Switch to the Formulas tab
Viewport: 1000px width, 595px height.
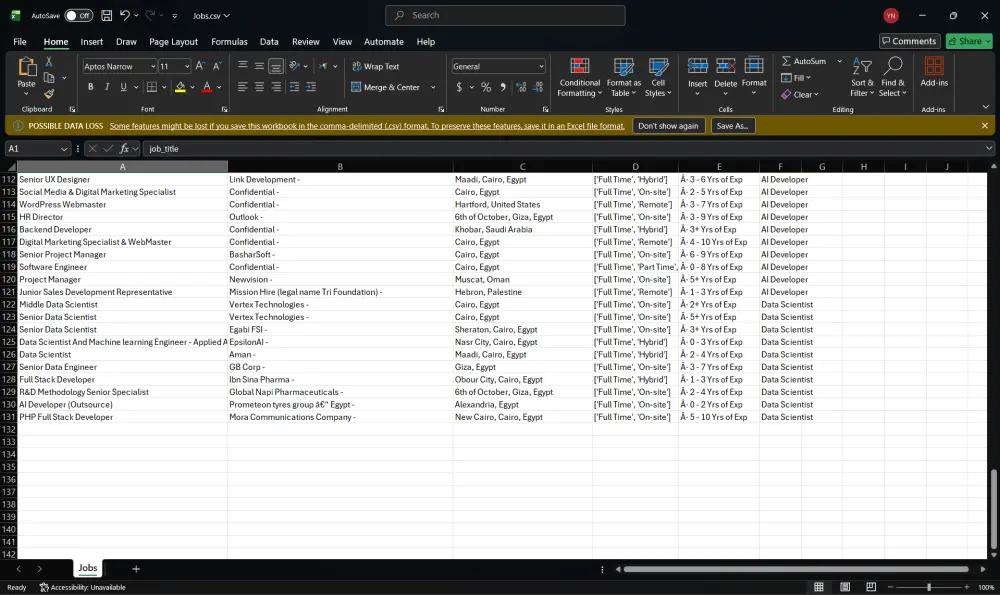click(229, 41)
